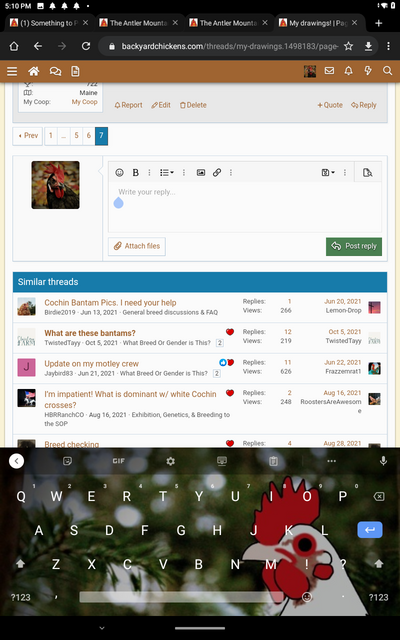This screenshot has width=400, height=640.
Task: Open the What's new lightning icon
Action: 368,71
